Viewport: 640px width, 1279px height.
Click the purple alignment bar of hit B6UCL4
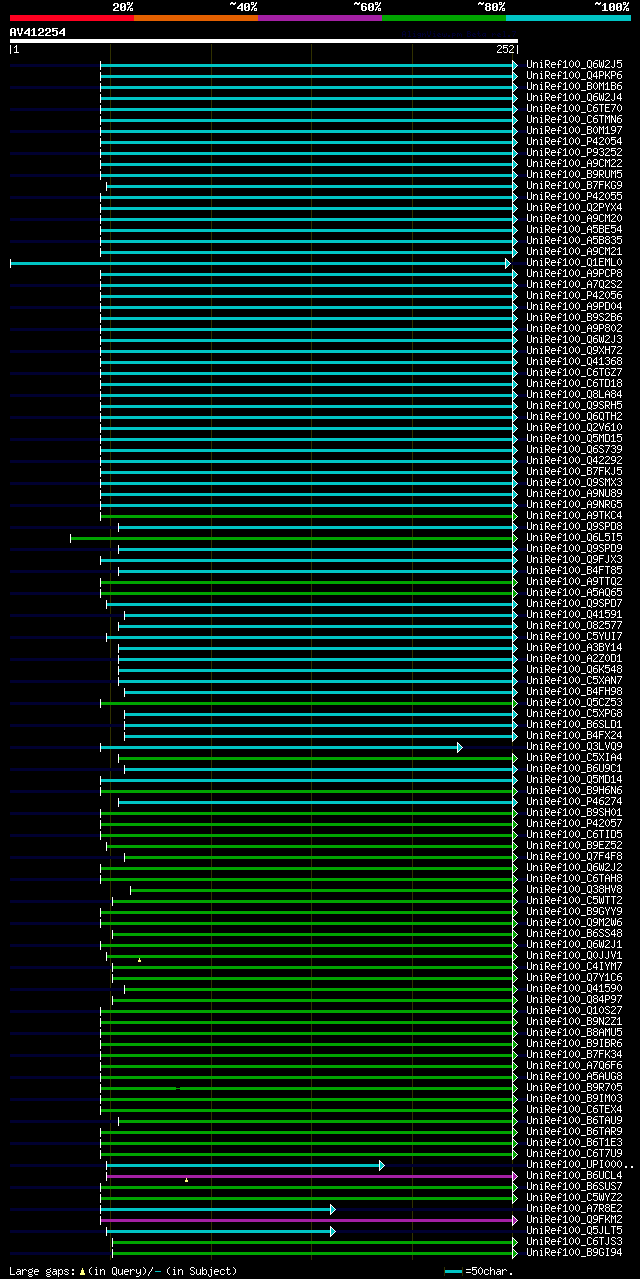click(312, 1176)
